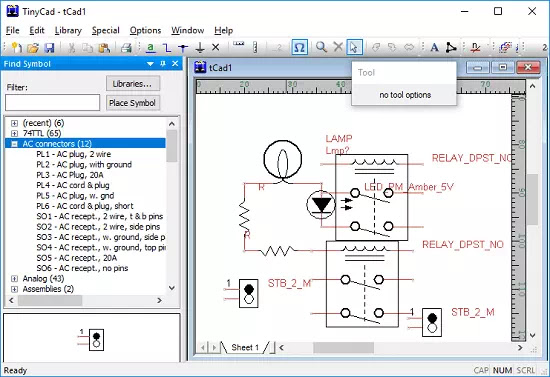Select SO6 - AC recept., no pins

point(82,268)
